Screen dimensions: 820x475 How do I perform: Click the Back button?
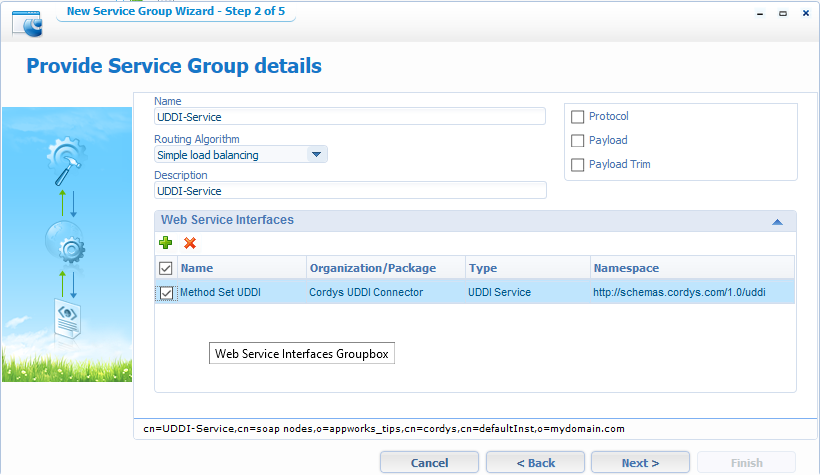coord(535,463)
